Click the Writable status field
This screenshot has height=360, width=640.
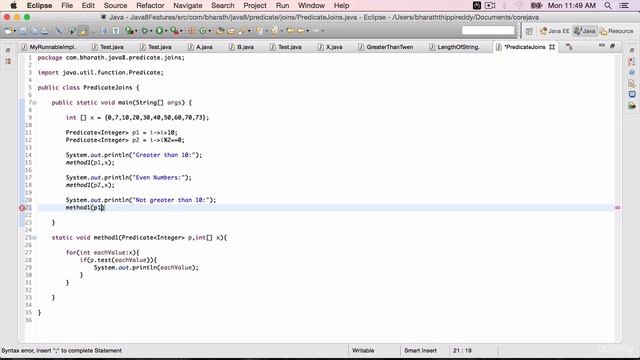pos(363,351)
